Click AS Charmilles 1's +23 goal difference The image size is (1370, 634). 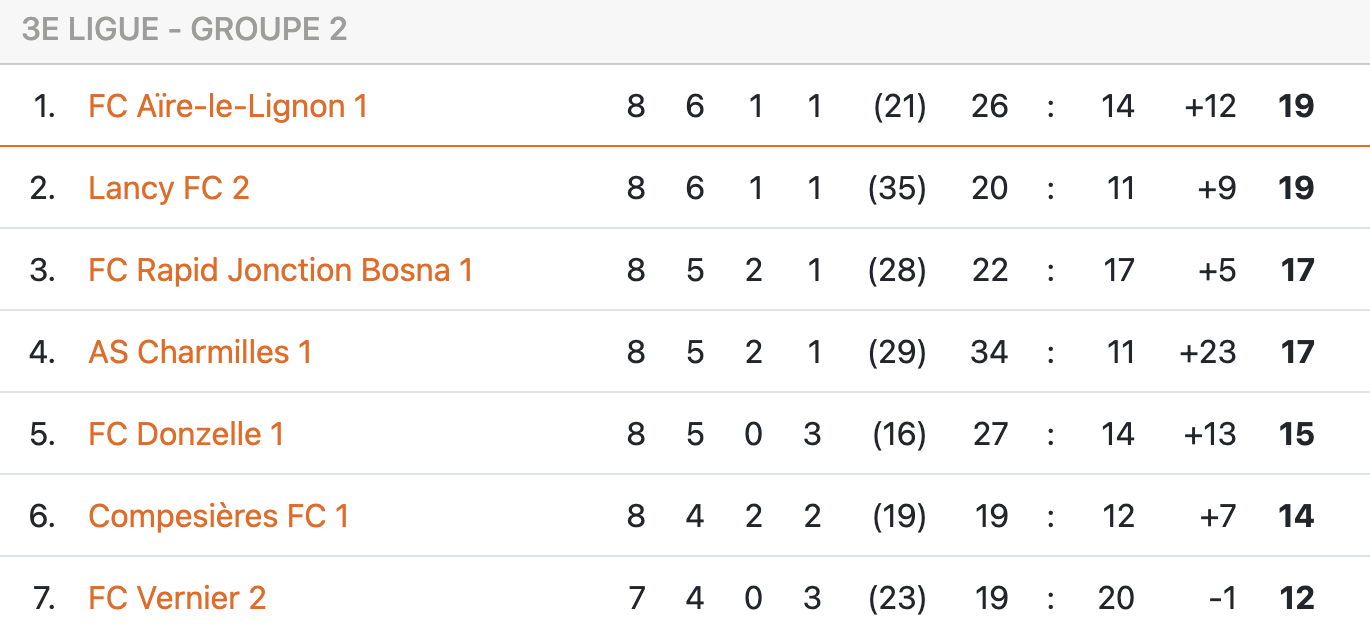pyautogui.click(x=1208, y=352)
